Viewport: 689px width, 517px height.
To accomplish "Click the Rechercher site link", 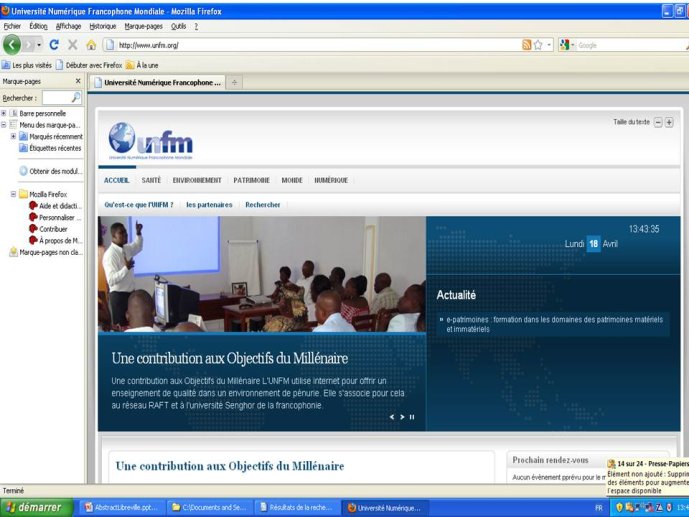I will coord(263,205).
